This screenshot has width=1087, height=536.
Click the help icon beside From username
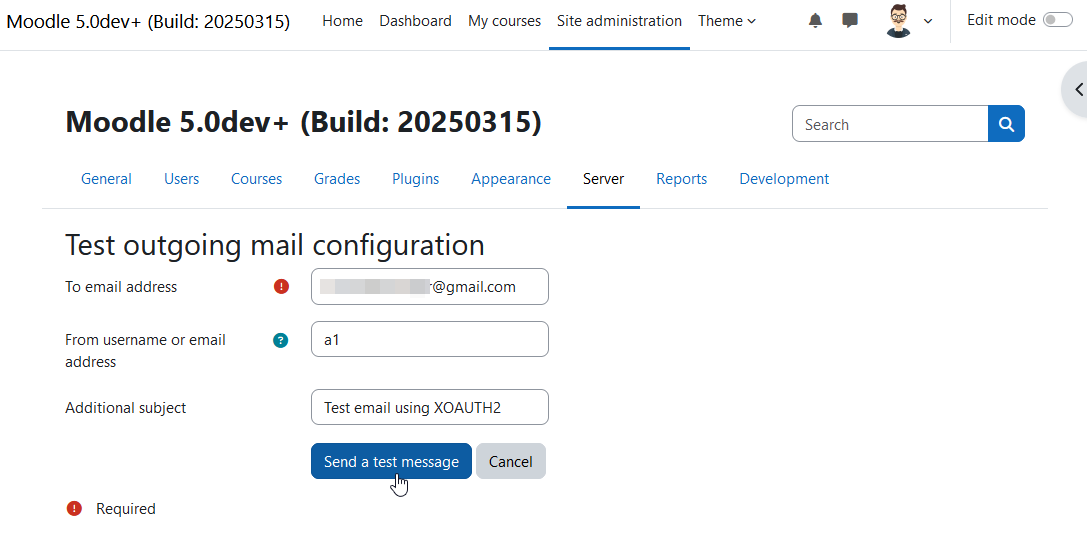[280, 340]
